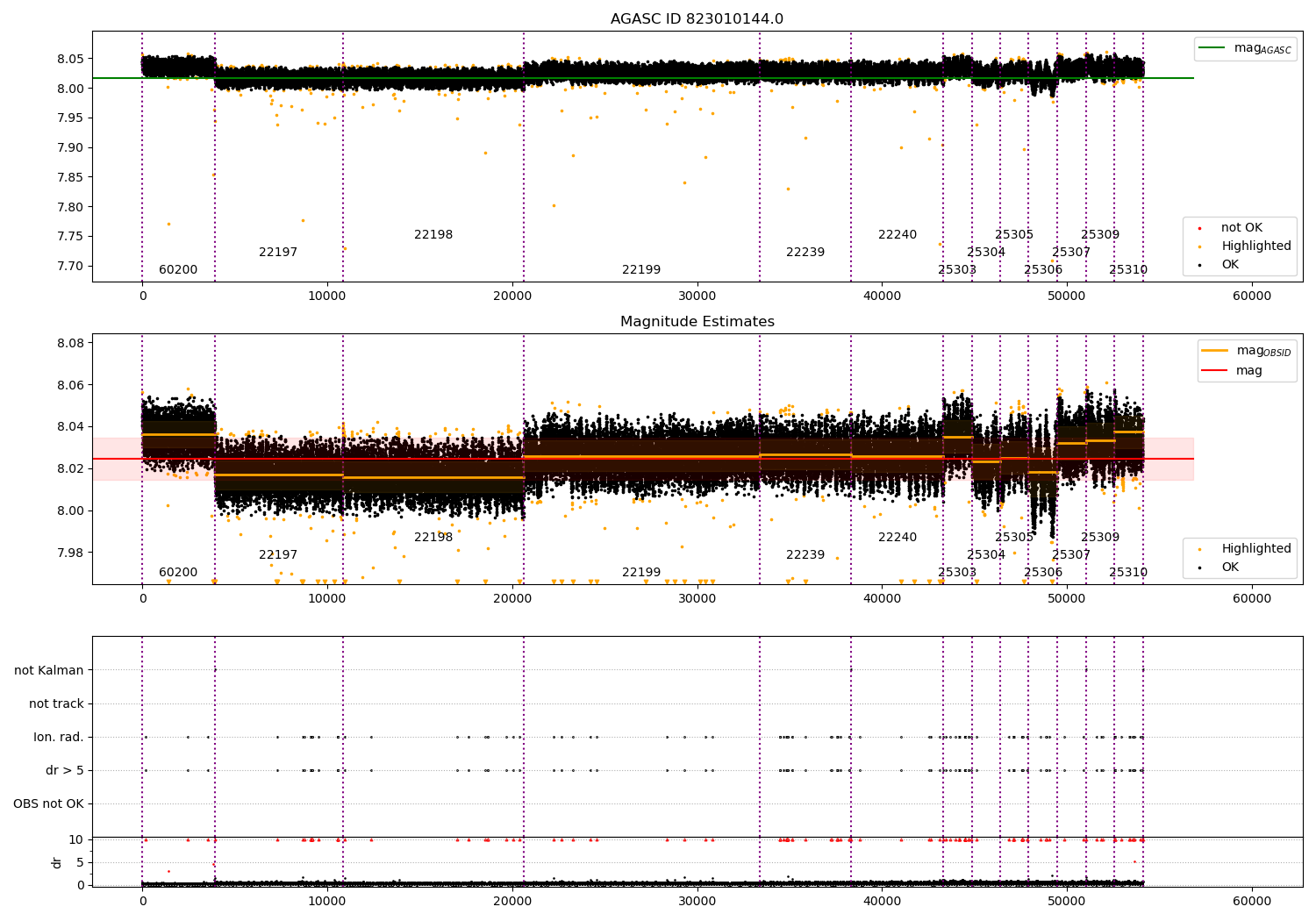Click the obsid label '60200' in the middle plot
1316x921 pixels.
coord(178,573)
